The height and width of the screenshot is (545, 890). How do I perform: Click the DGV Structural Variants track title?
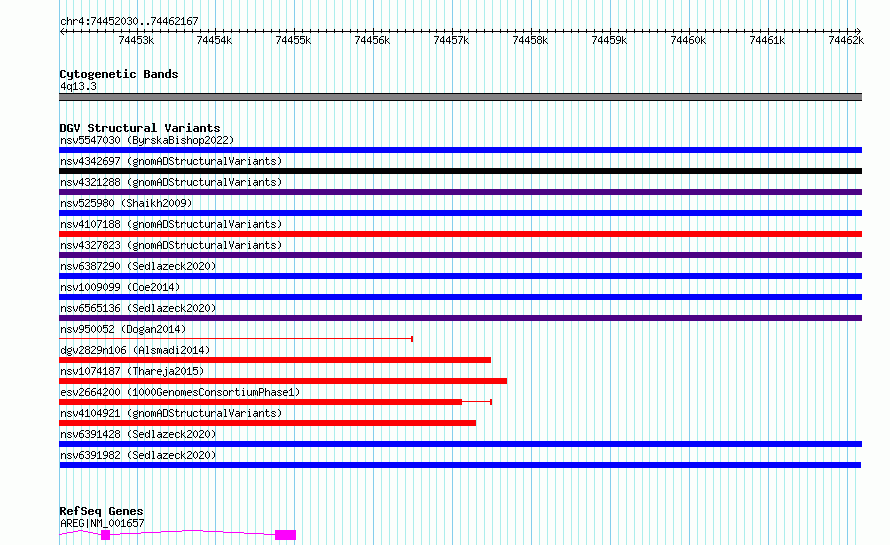(140, 128)
